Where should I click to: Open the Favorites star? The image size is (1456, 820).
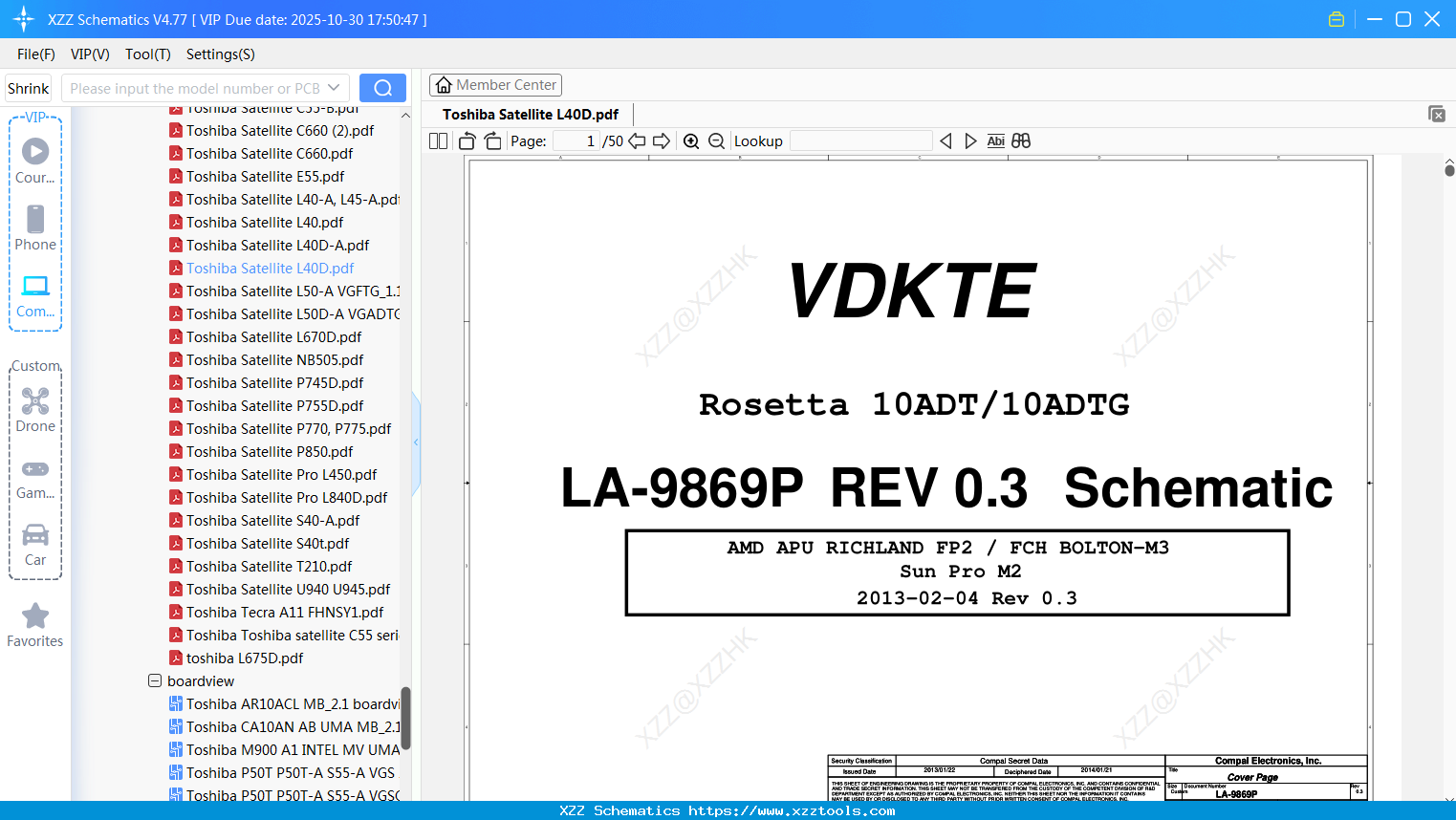[x=35, y=625]
